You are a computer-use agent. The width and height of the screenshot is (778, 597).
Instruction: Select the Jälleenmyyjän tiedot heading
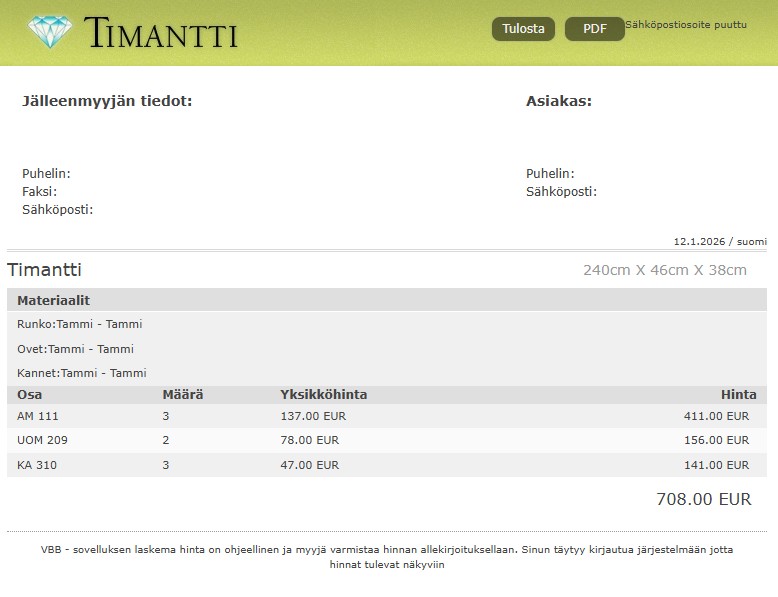(107, 101)
